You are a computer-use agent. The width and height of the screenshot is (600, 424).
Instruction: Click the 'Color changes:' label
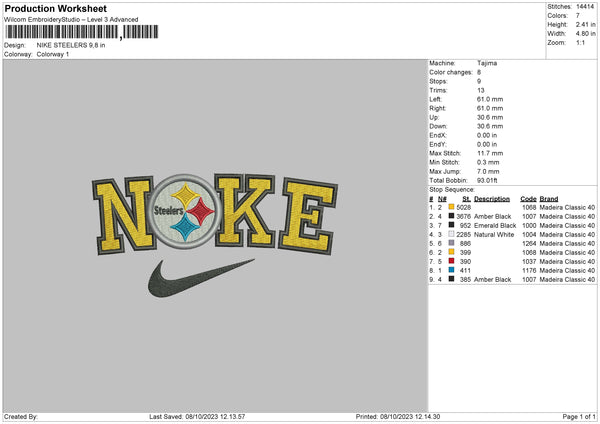[x=451, y=72]
